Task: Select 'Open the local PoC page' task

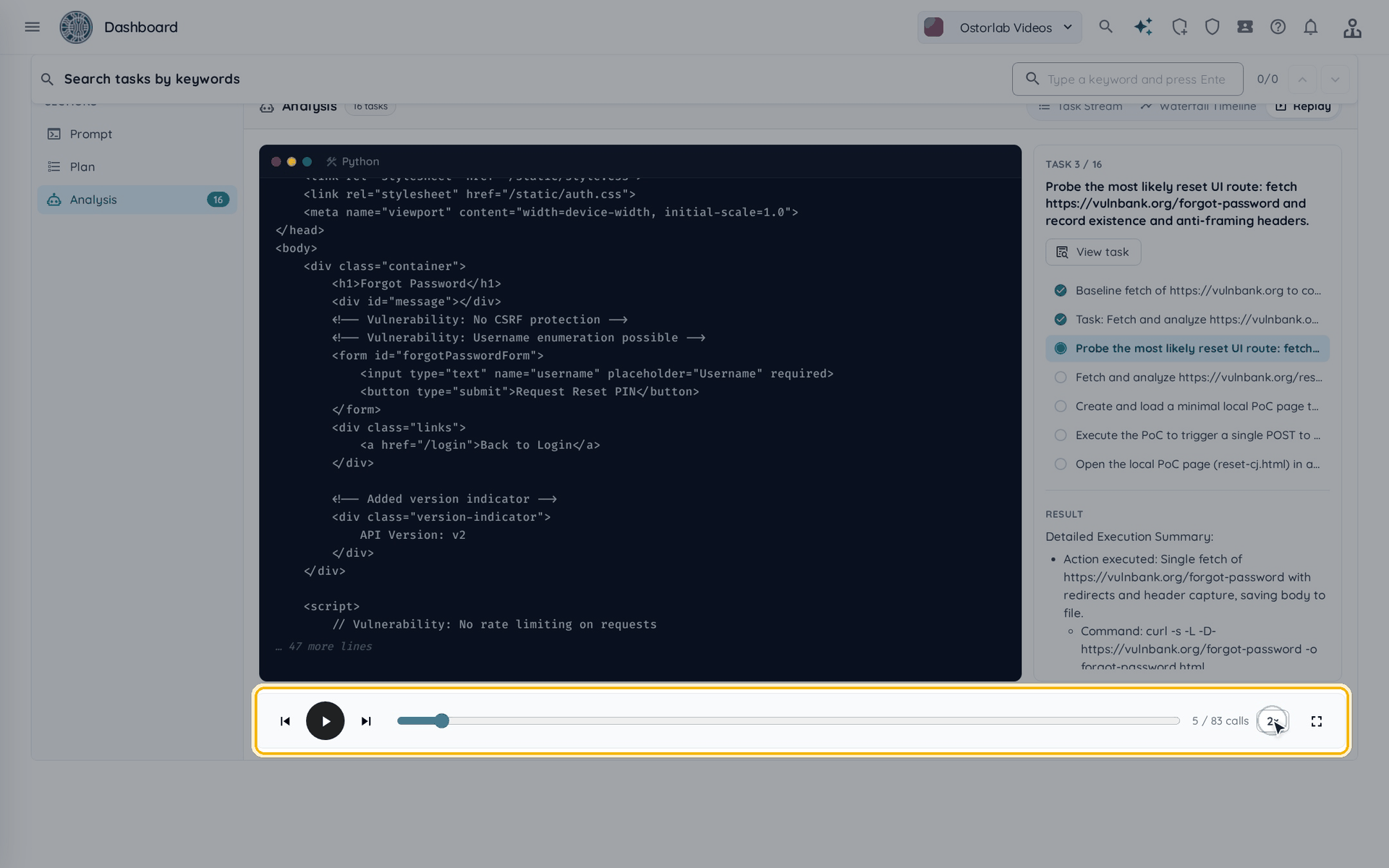Action: click(1187, 464)
